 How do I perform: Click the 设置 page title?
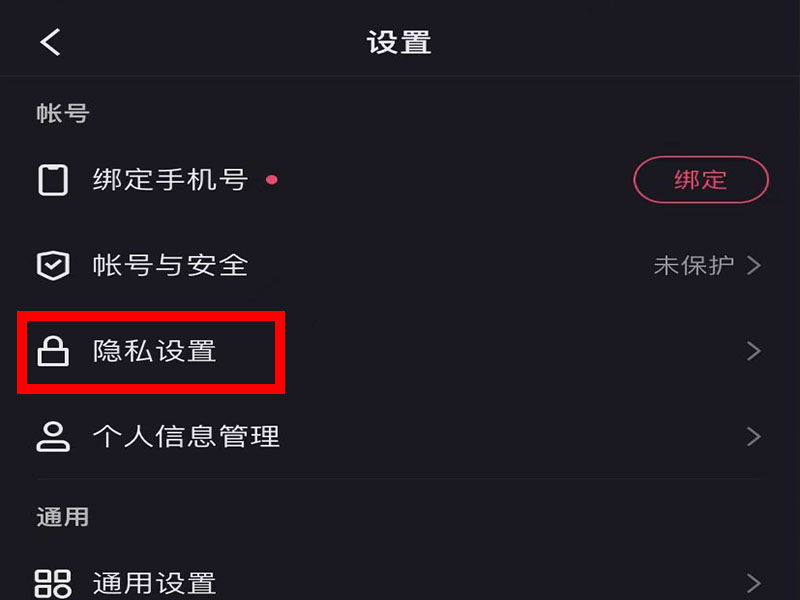coord(399,42)
